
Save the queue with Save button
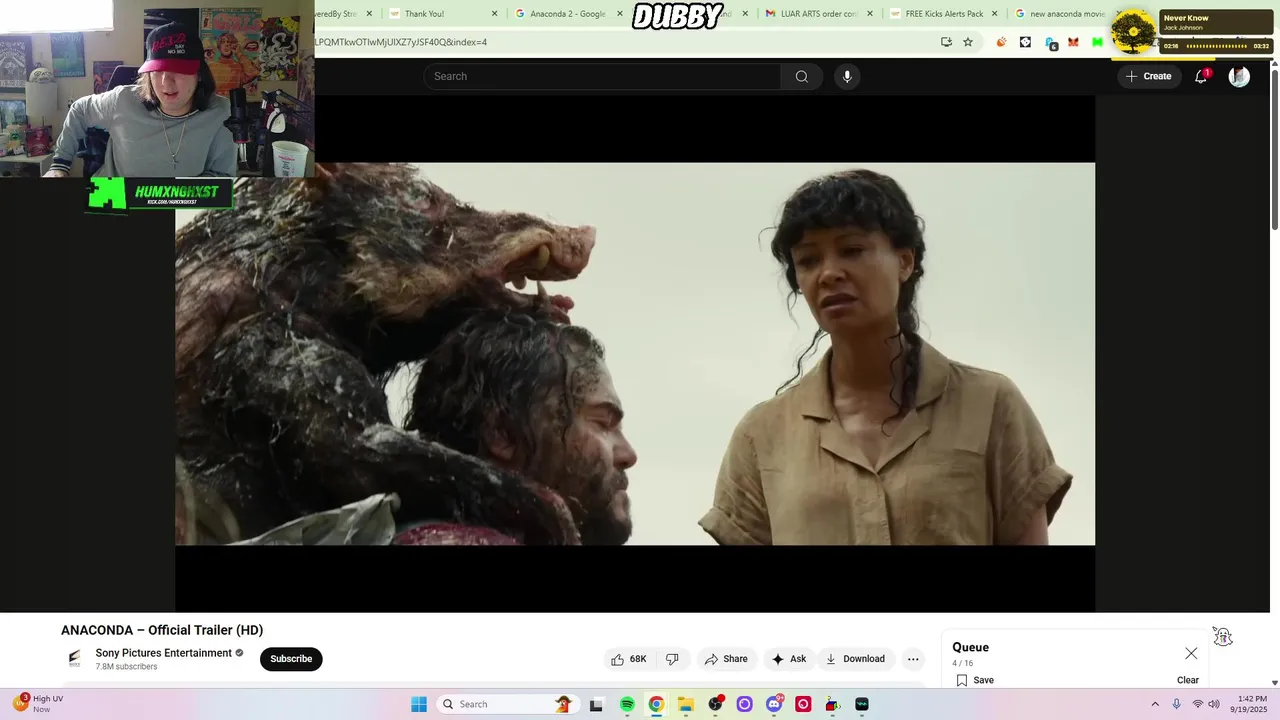(975, 680)
